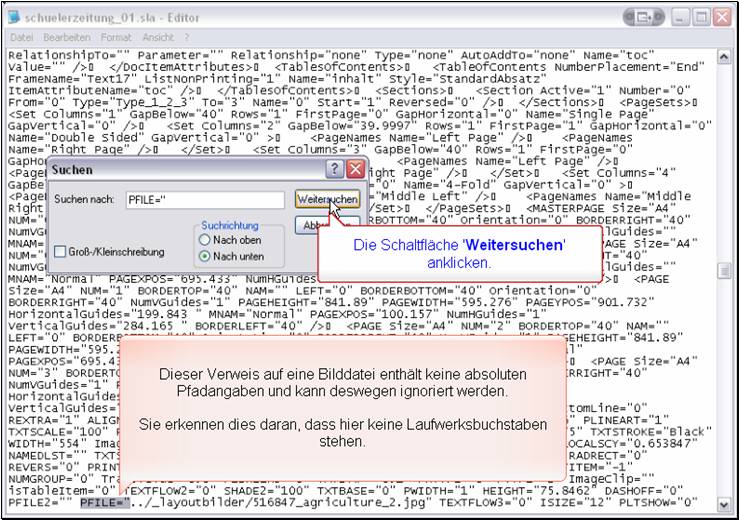Maximize the editor window
Screen dimensions: 739x520
click(x=702, y=17)
